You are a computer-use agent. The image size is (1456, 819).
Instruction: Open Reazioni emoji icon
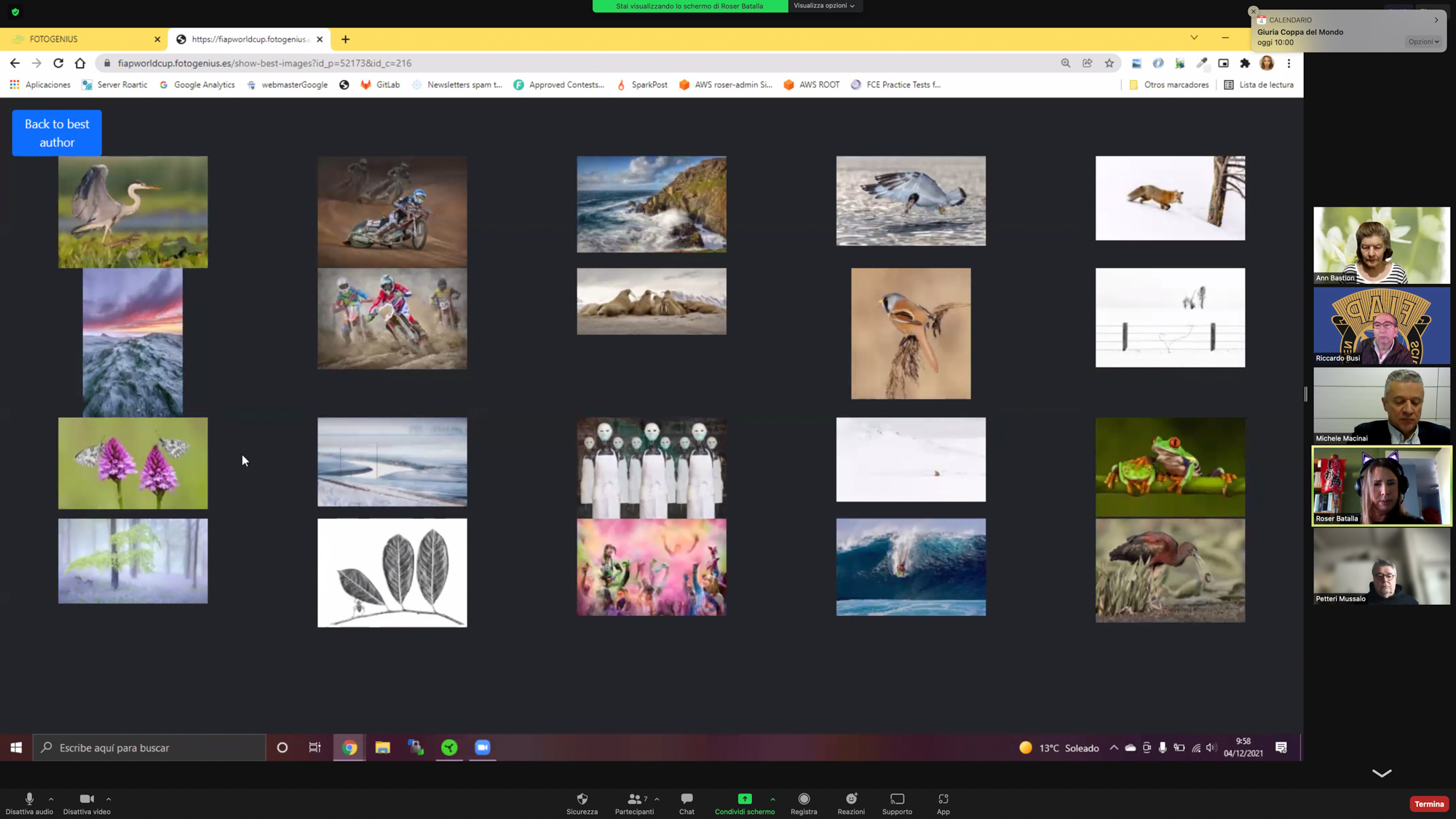(x=851, y=799)
